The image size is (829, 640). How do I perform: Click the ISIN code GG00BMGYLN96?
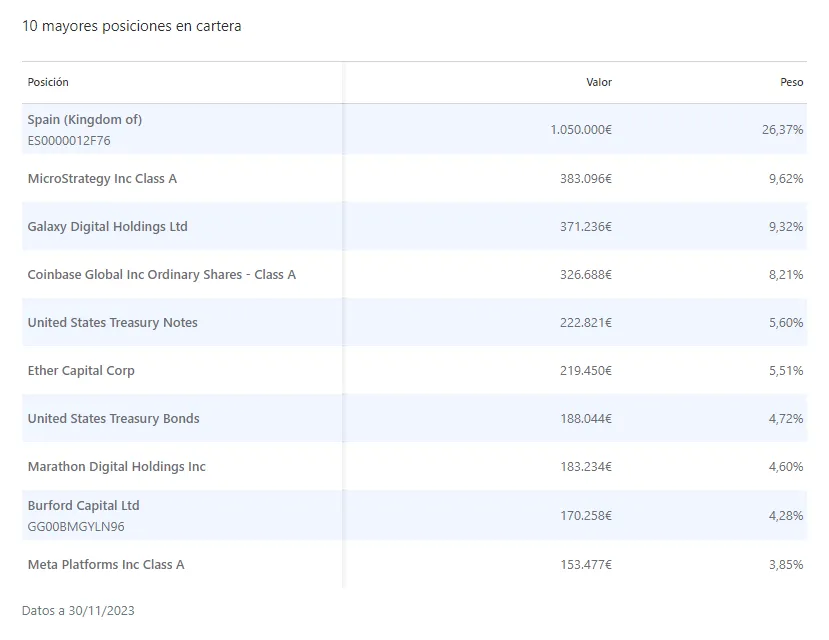pos(76,527)
